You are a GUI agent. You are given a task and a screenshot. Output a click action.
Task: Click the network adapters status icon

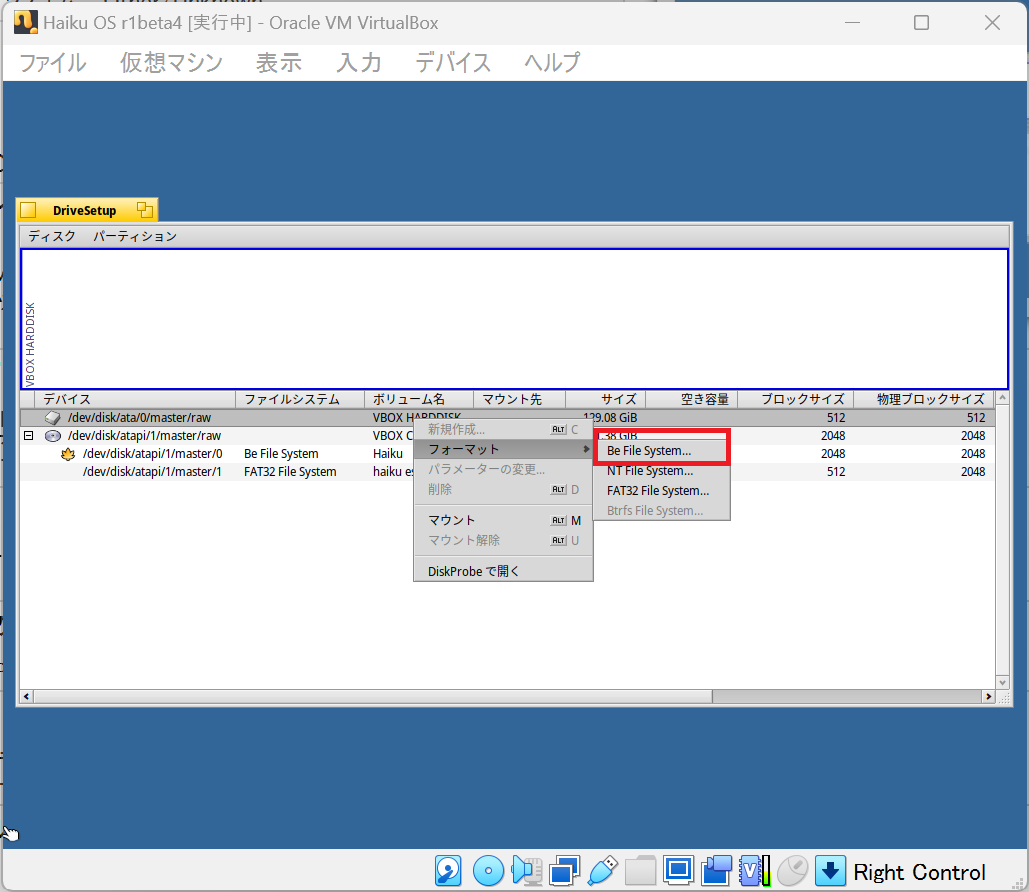point(564,871)
